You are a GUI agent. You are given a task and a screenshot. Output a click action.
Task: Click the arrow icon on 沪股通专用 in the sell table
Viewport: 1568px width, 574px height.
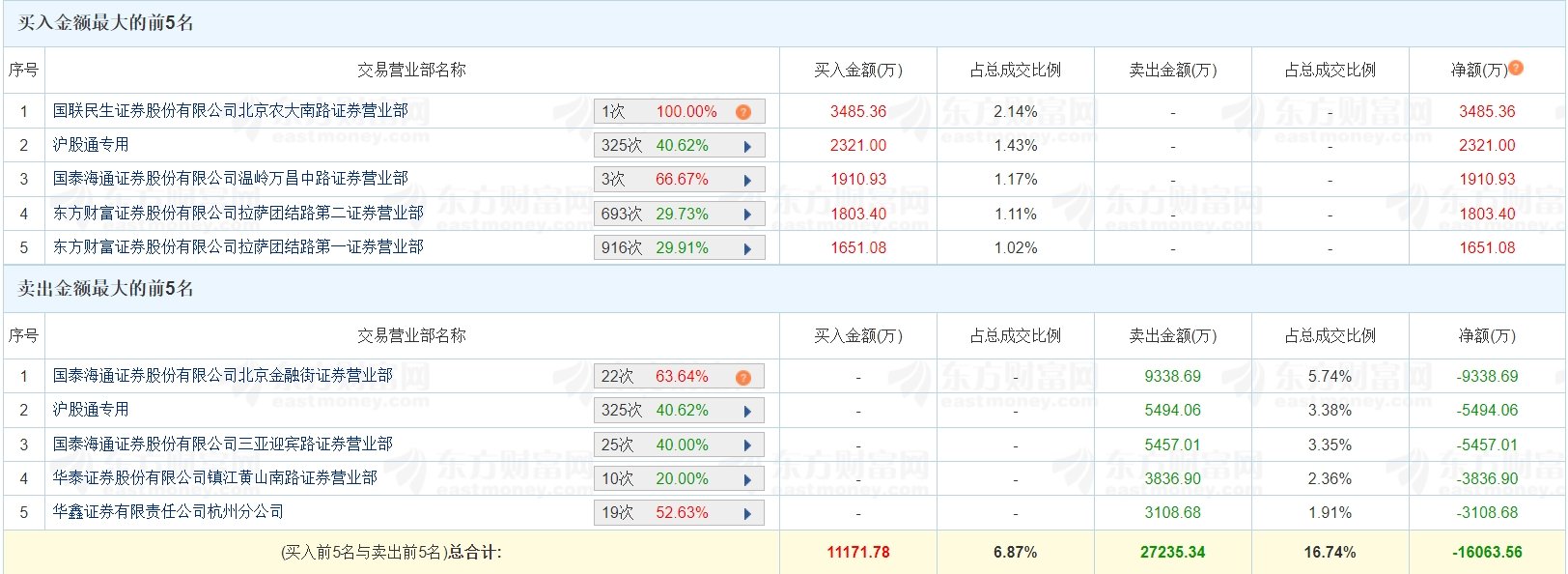pyautogui.click(x=745, y=410)
